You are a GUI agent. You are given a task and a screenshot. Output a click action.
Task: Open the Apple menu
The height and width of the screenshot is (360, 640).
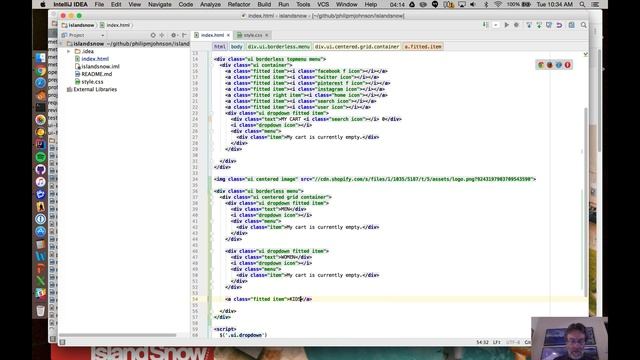coord(43,4)
